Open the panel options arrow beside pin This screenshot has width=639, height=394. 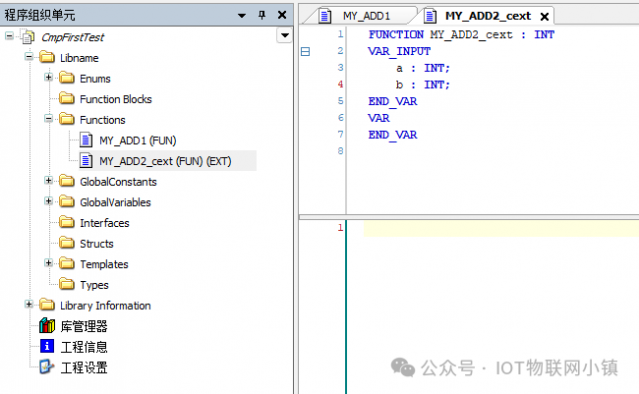point(242,15)
